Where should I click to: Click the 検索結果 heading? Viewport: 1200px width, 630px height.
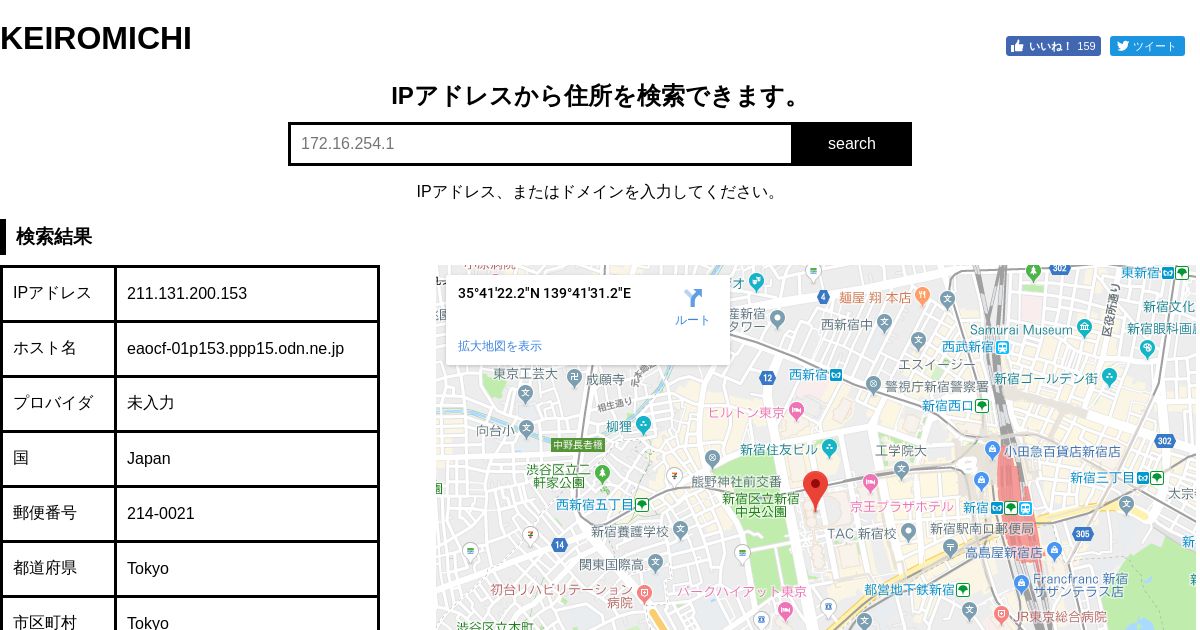[x=54, y=237]
